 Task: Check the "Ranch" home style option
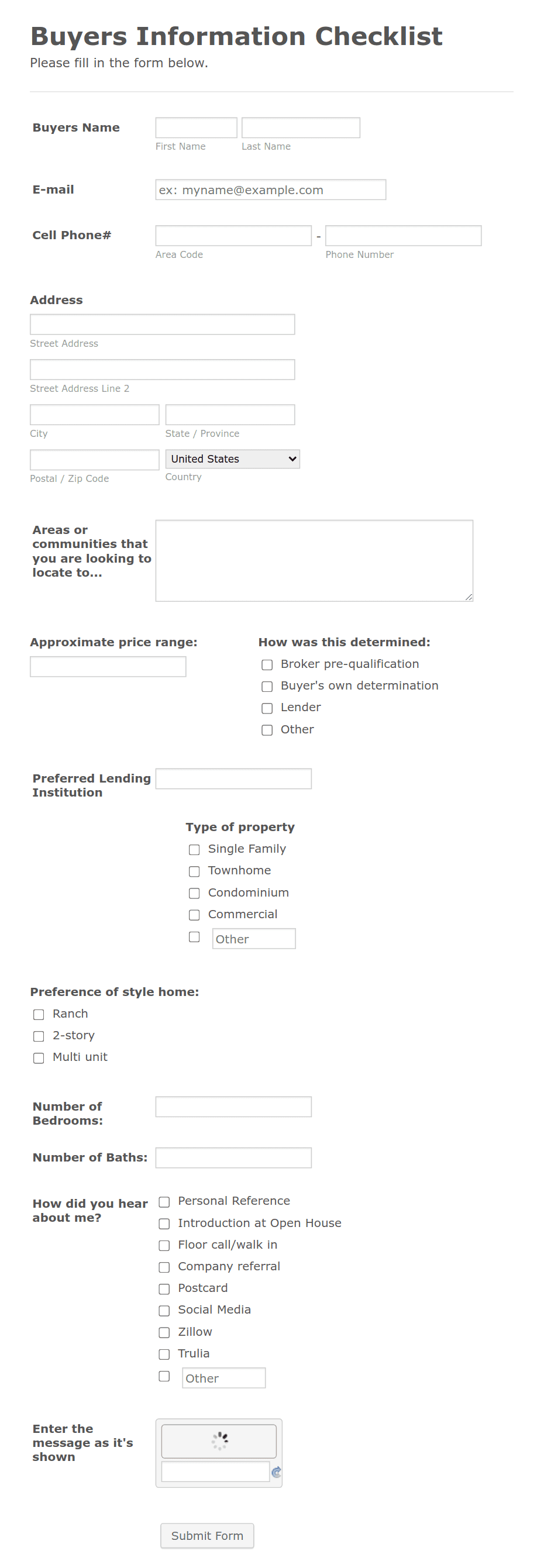(x=39, y=1015)
